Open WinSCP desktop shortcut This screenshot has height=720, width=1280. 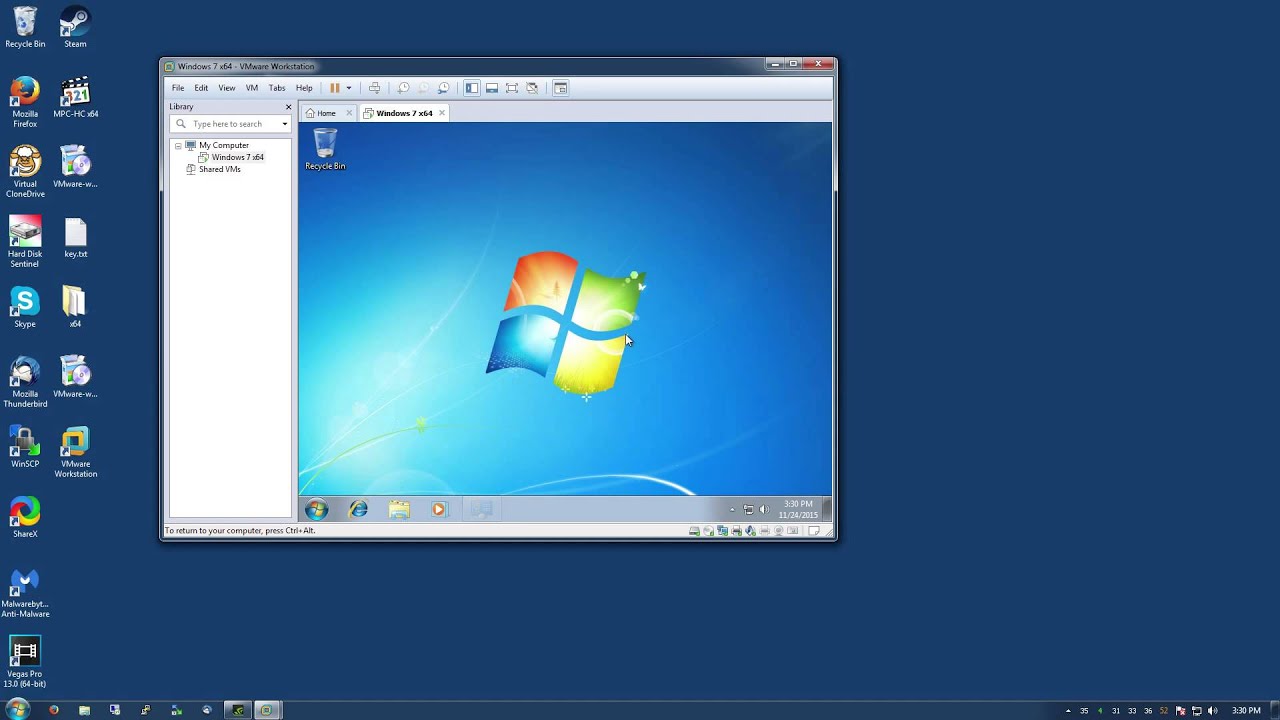pos(25,447)
